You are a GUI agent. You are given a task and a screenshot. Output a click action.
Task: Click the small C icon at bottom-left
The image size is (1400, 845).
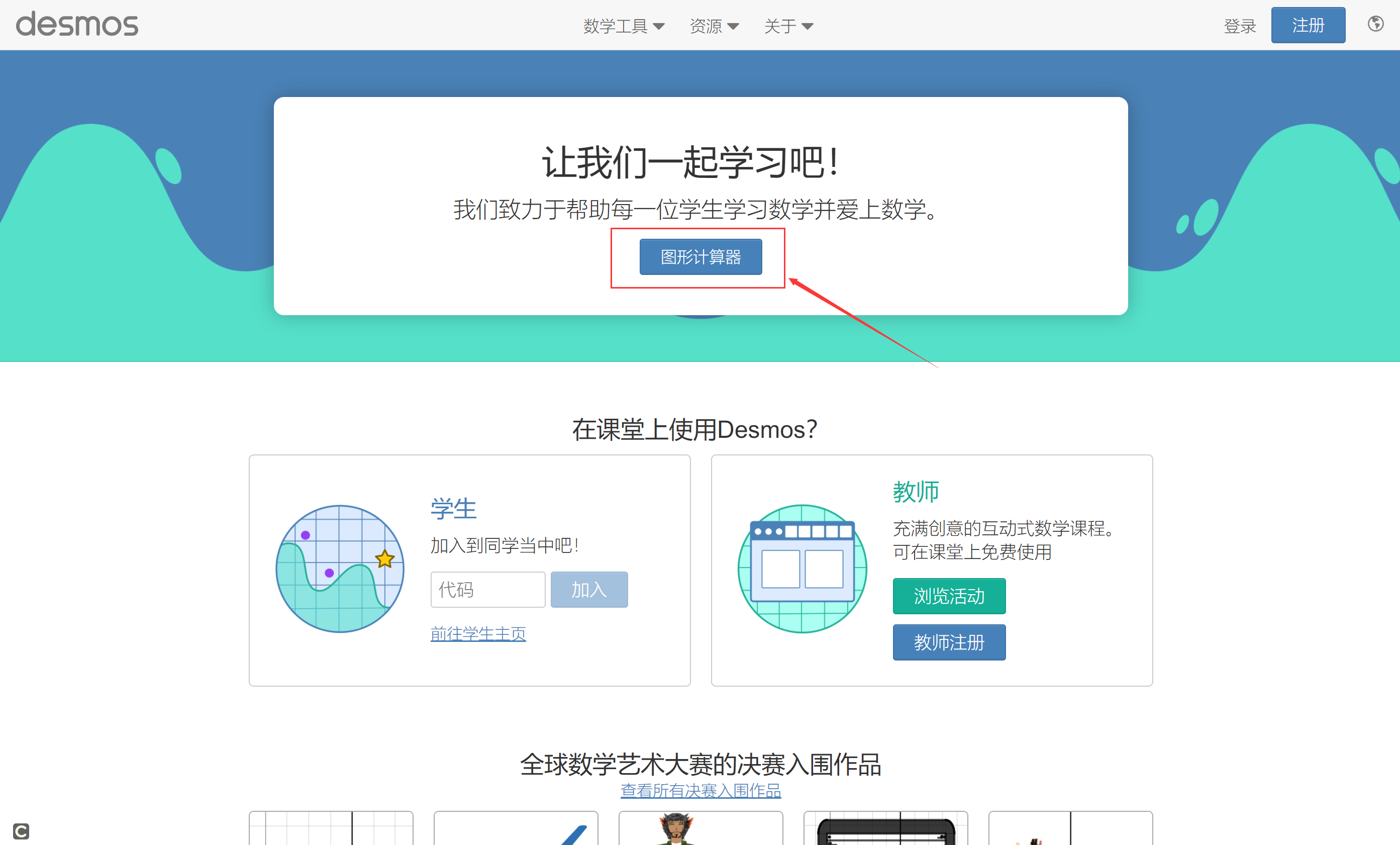(21, 831)
